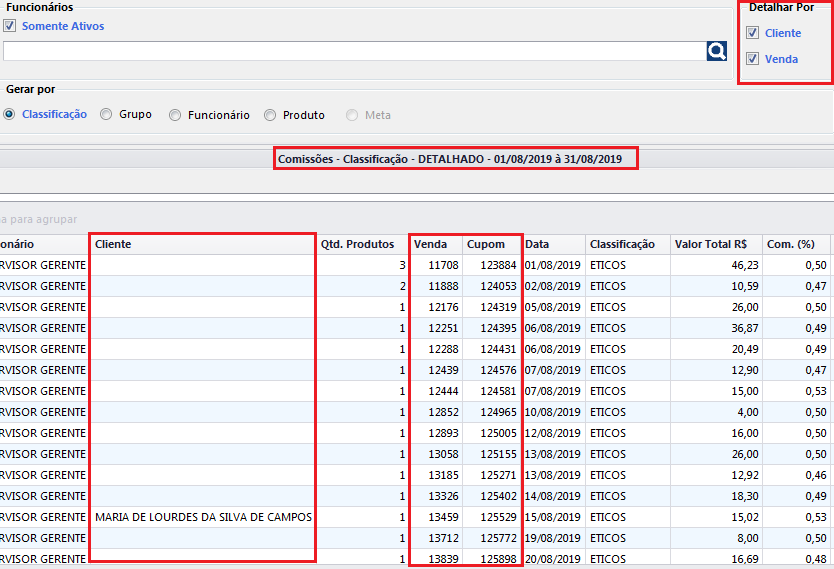Click the cell with Cupom 124965
The image size is (834, 569).
click(497, 412)
